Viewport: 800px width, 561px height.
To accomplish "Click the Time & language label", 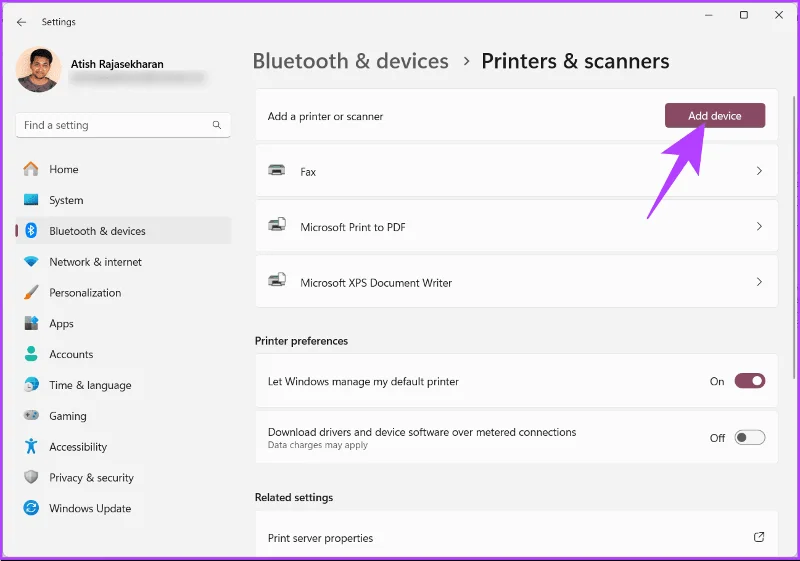I will coord(90,386).
